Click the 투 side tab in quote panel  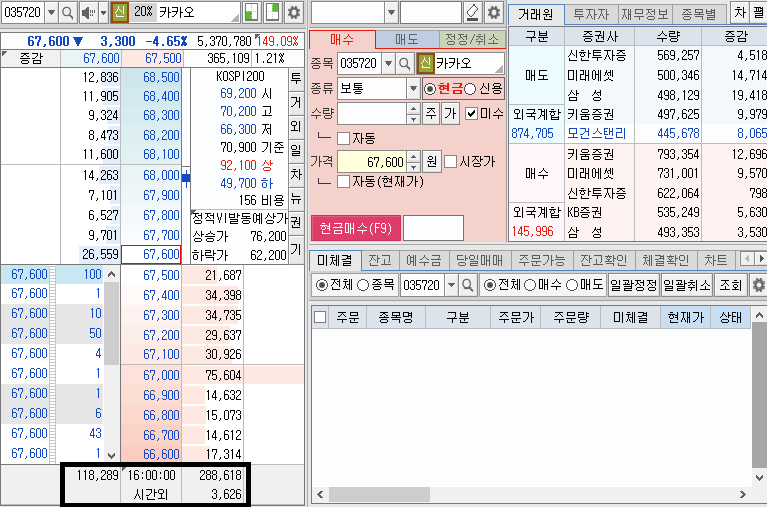pos(296,78)
